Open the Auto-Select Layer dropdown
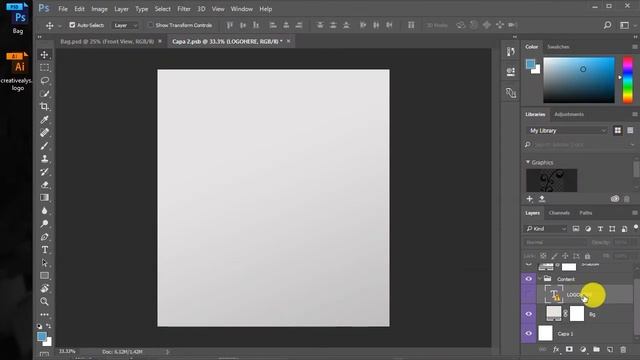This screenshot has width=640, height=360. click(125, 25)
